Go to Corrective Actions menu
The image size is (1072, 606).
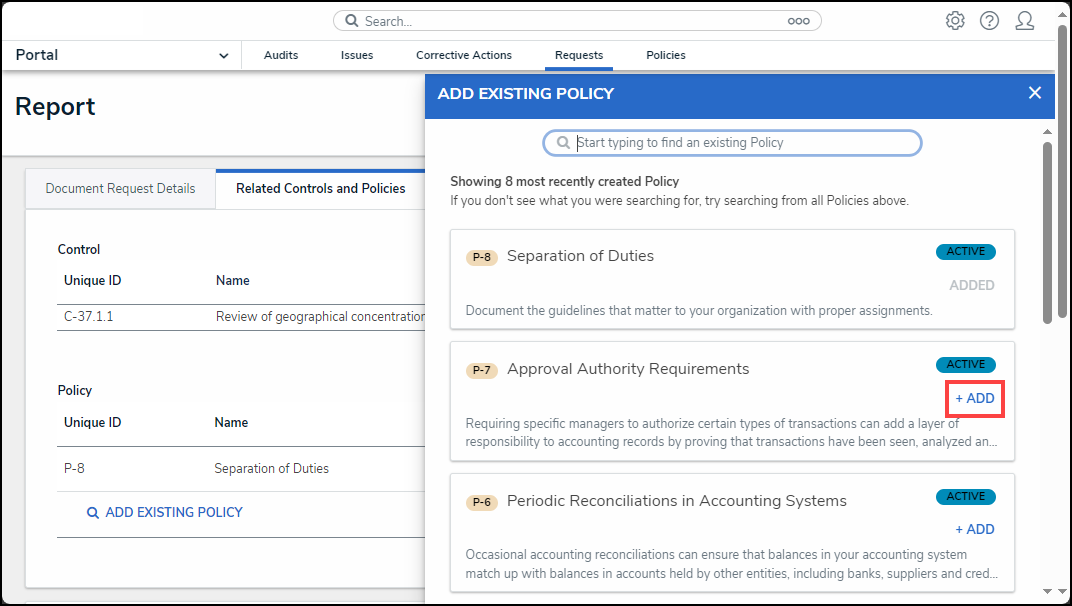464,56
